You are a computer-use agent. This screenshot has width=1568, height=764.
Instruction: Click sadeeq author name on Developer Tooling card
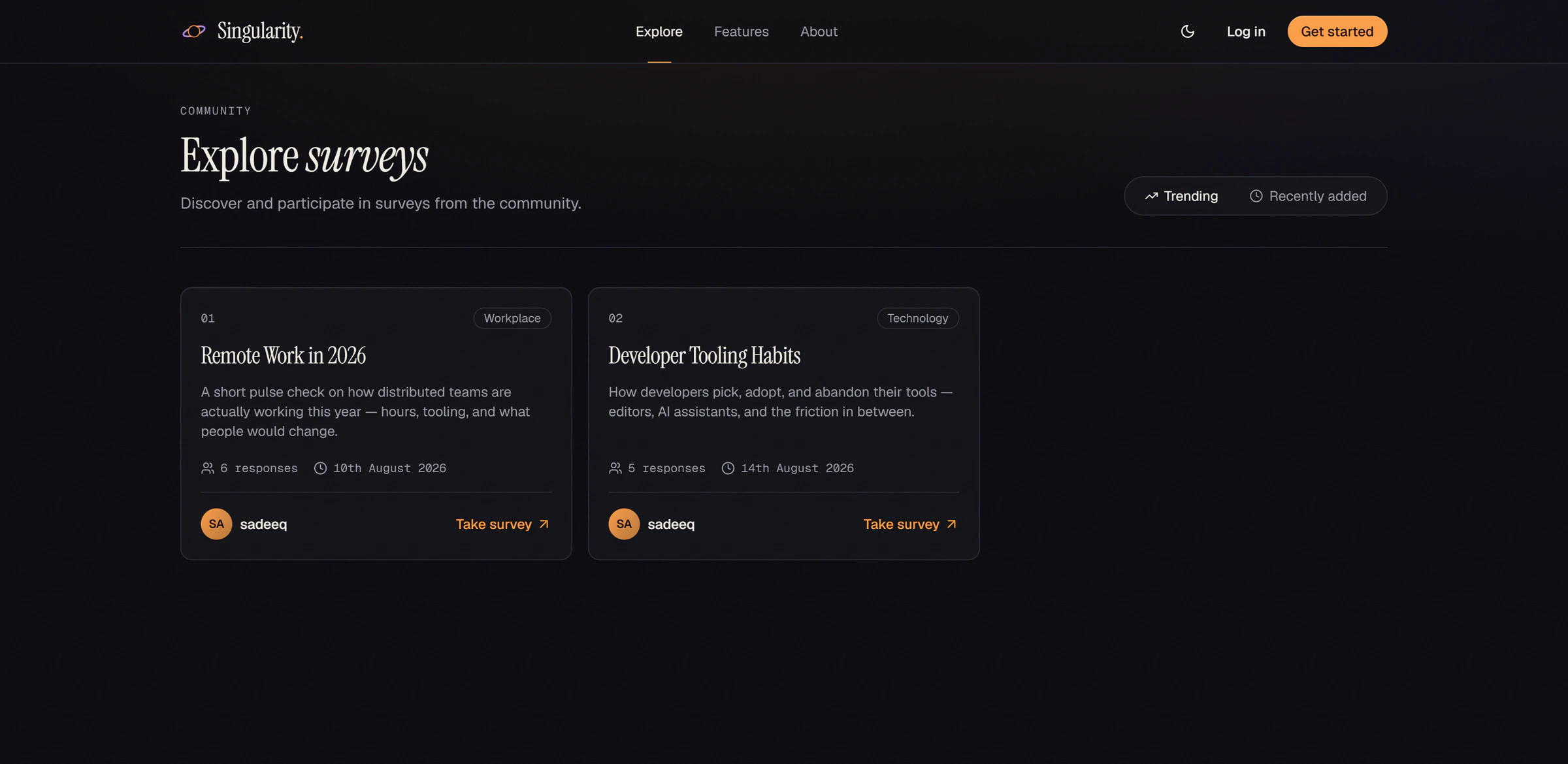coord(671,524)
